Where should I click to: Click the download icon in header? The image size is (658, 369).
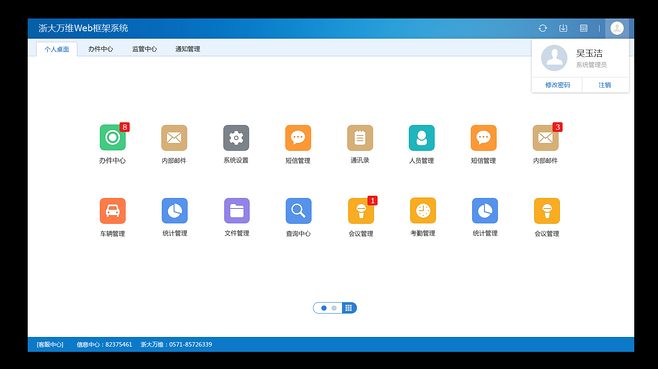(563, 28)
